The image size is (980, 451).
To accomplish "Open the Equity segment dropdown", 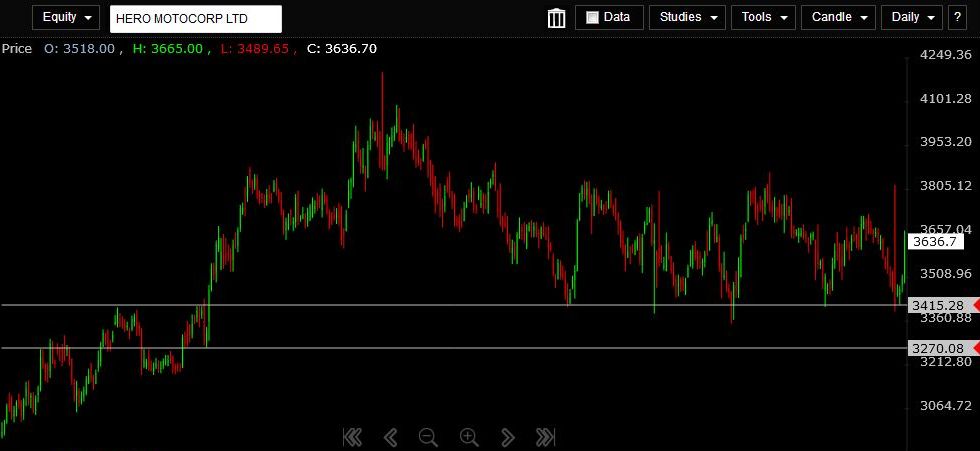I will point(66,18).
